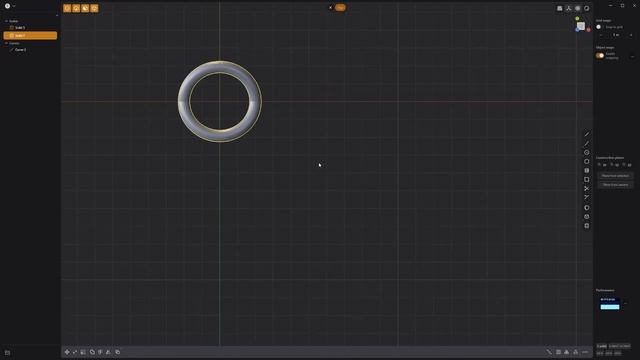Toggle solid selection mode icon
The height and width of the screenshot is (360, 640).
tap(94, 8)
